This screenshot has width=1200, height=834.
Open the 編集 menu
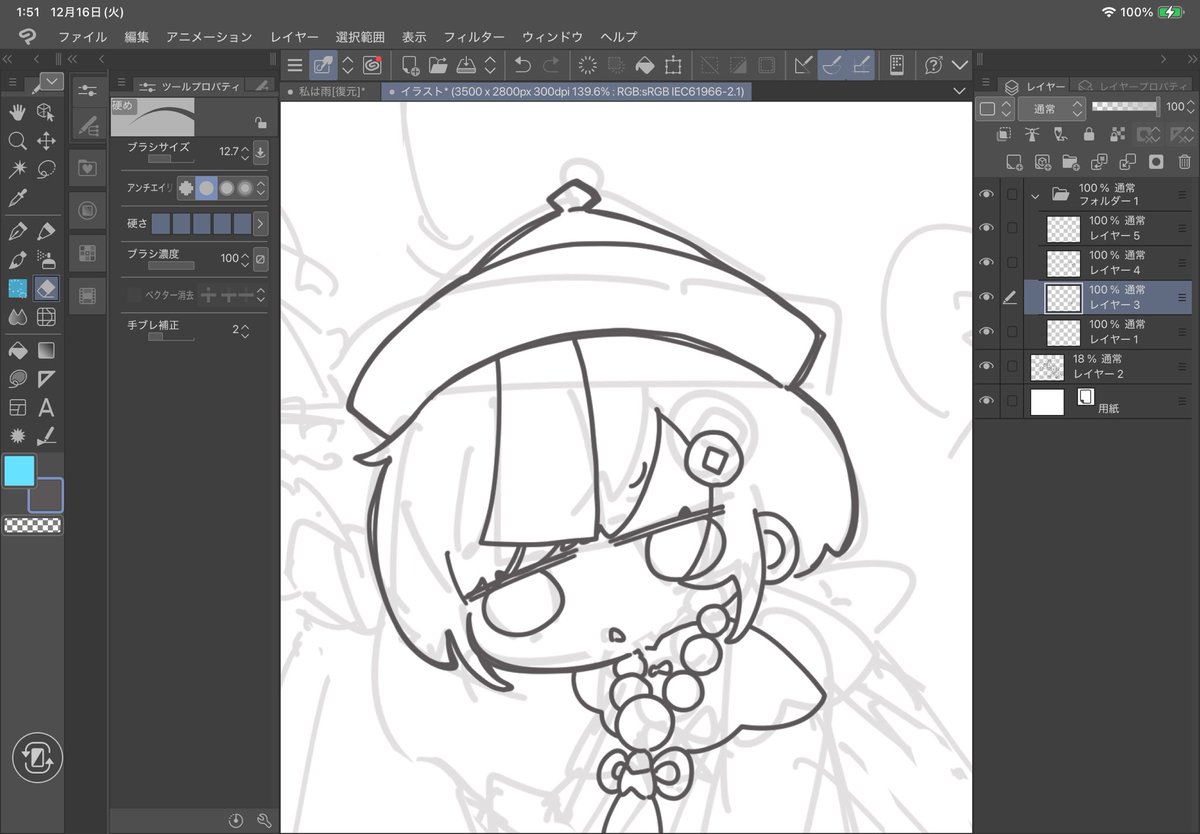(x=137, y=37)
